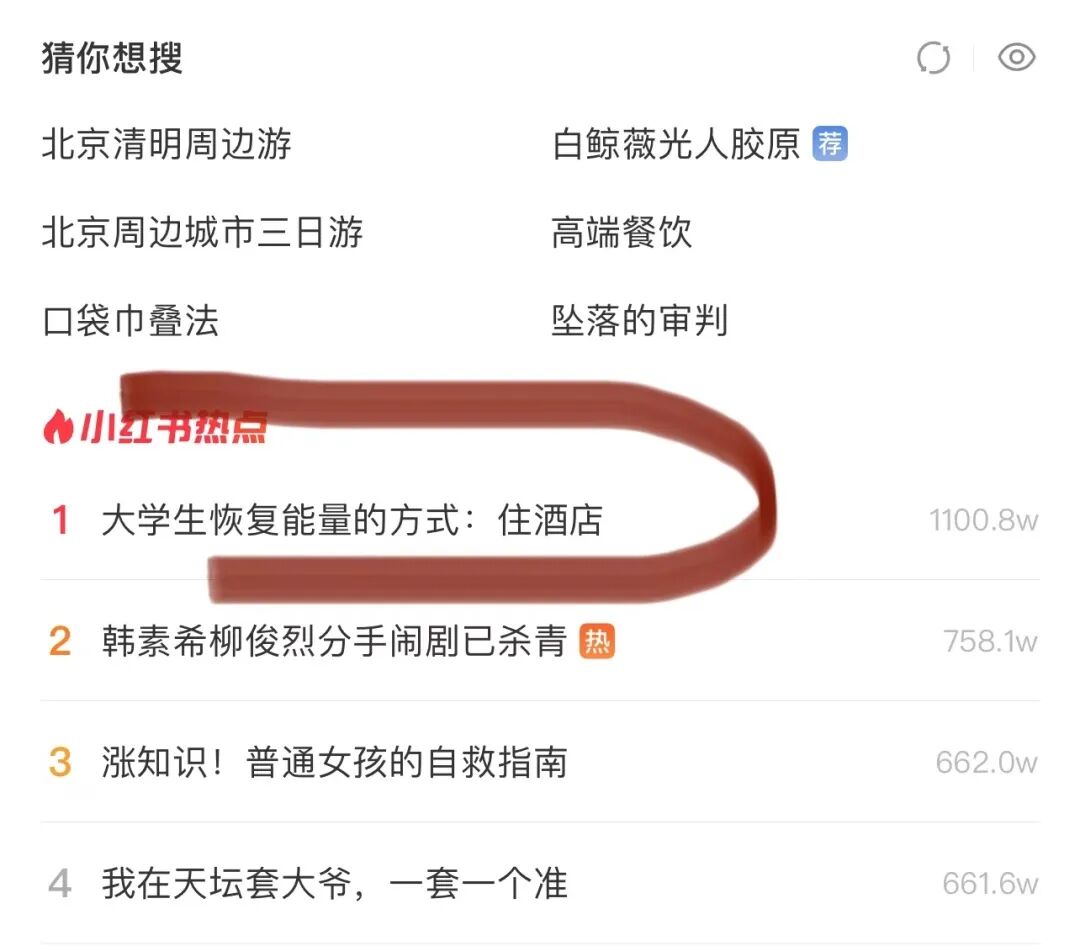Select 北京周边城市三日游 suggestion

202,232
